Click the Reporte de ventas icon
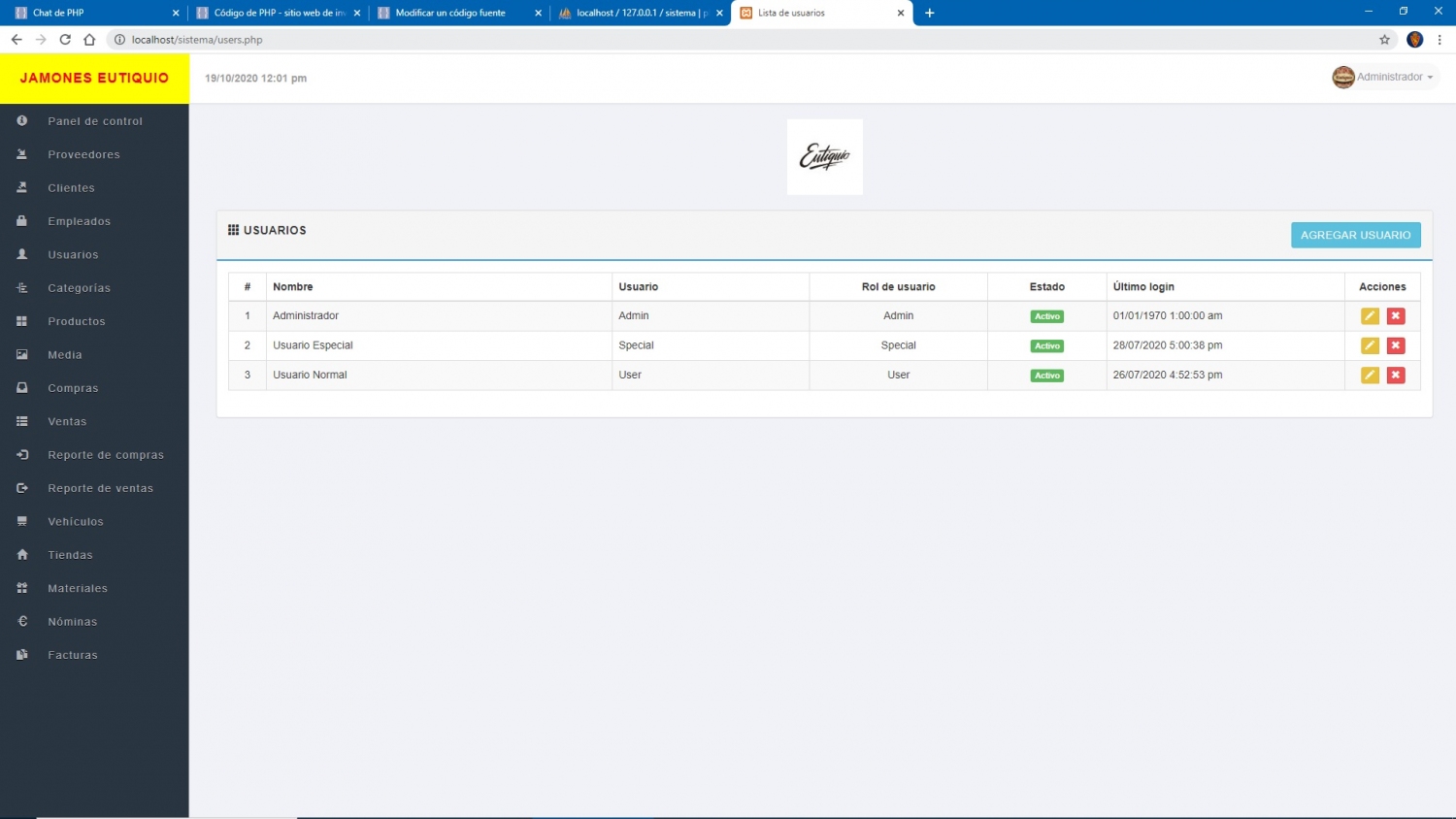Viewport: 1456px width, 819px height. tap(21, 488)
